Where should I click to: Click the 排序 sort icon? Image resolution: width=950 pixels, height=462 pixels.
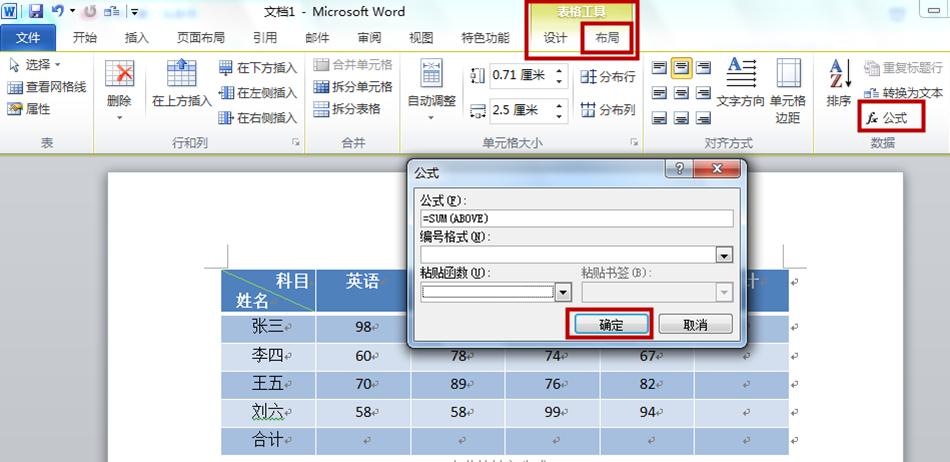click(840, 74)
